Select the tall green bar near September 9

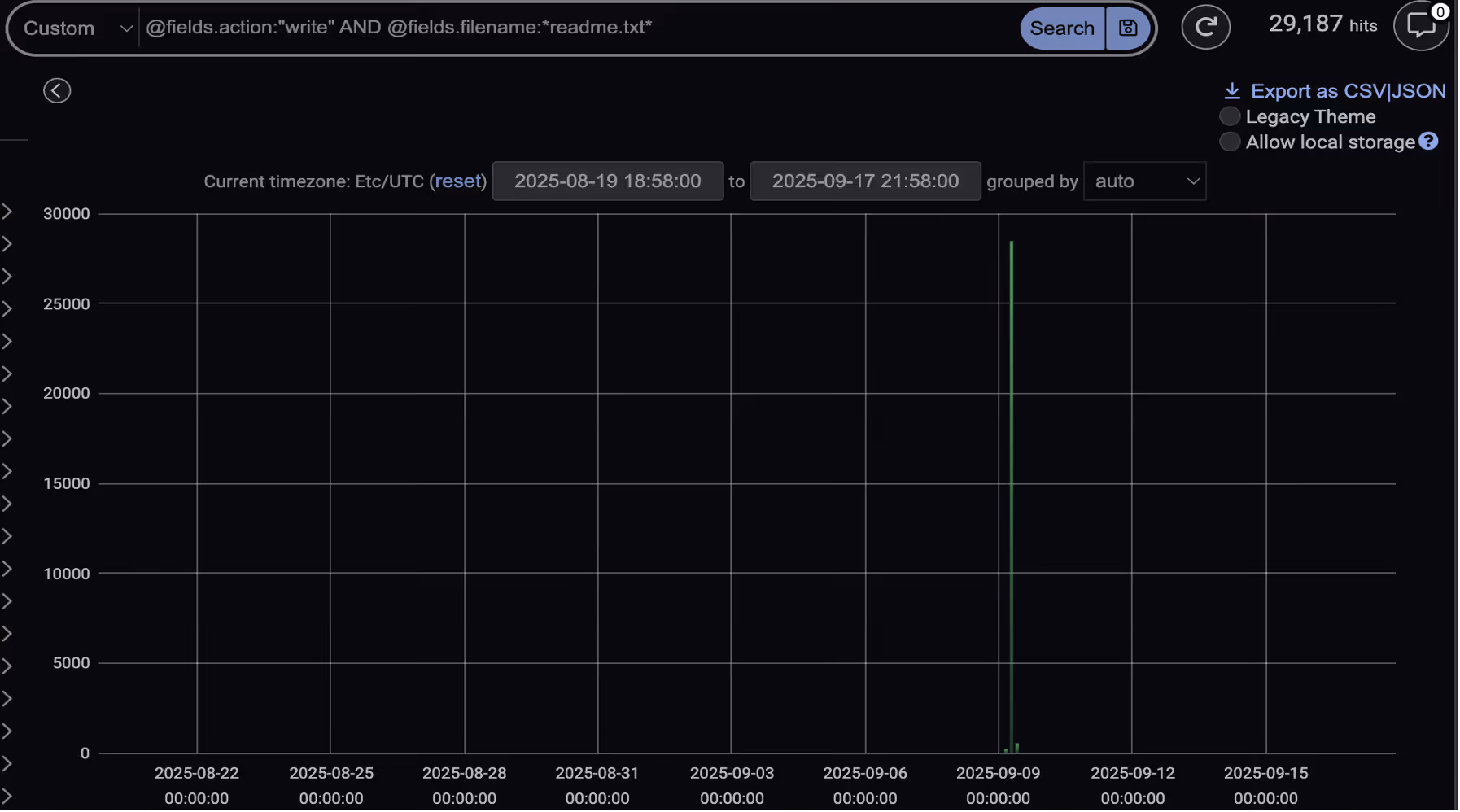(x=1011, y=488)
